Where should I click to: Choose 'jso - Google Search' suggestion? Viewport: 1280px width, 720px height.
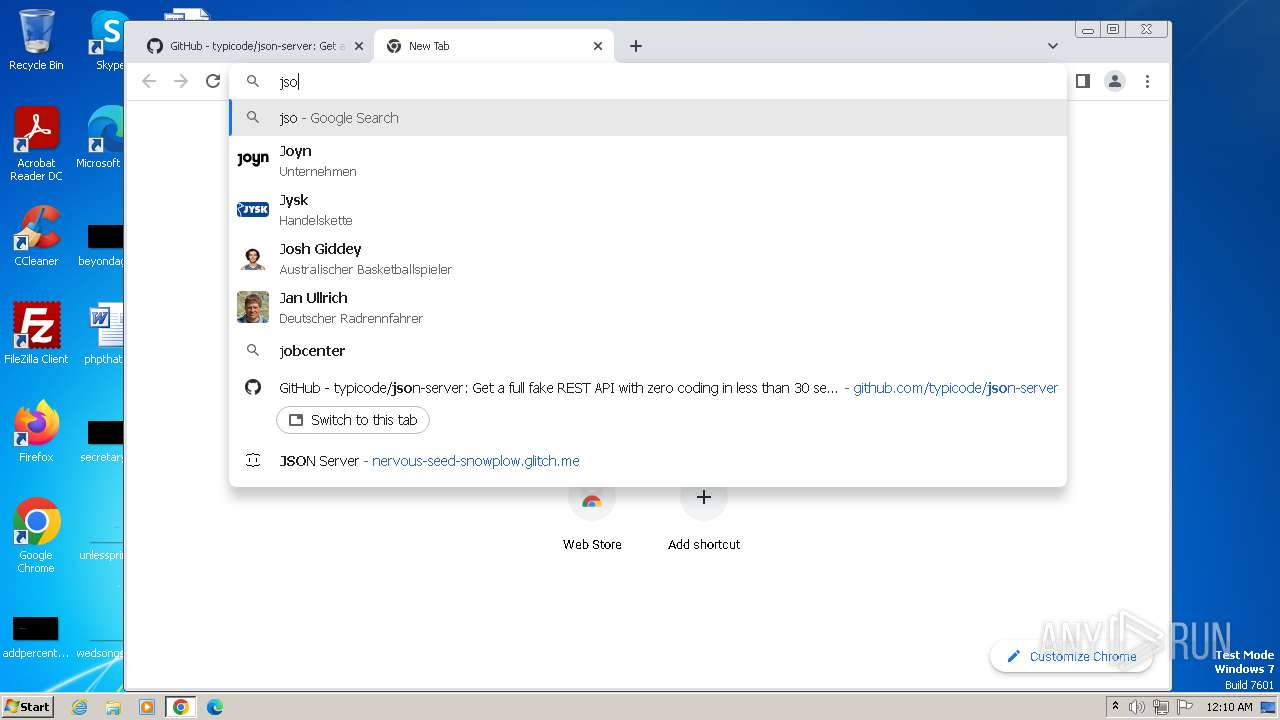(648, 117)
